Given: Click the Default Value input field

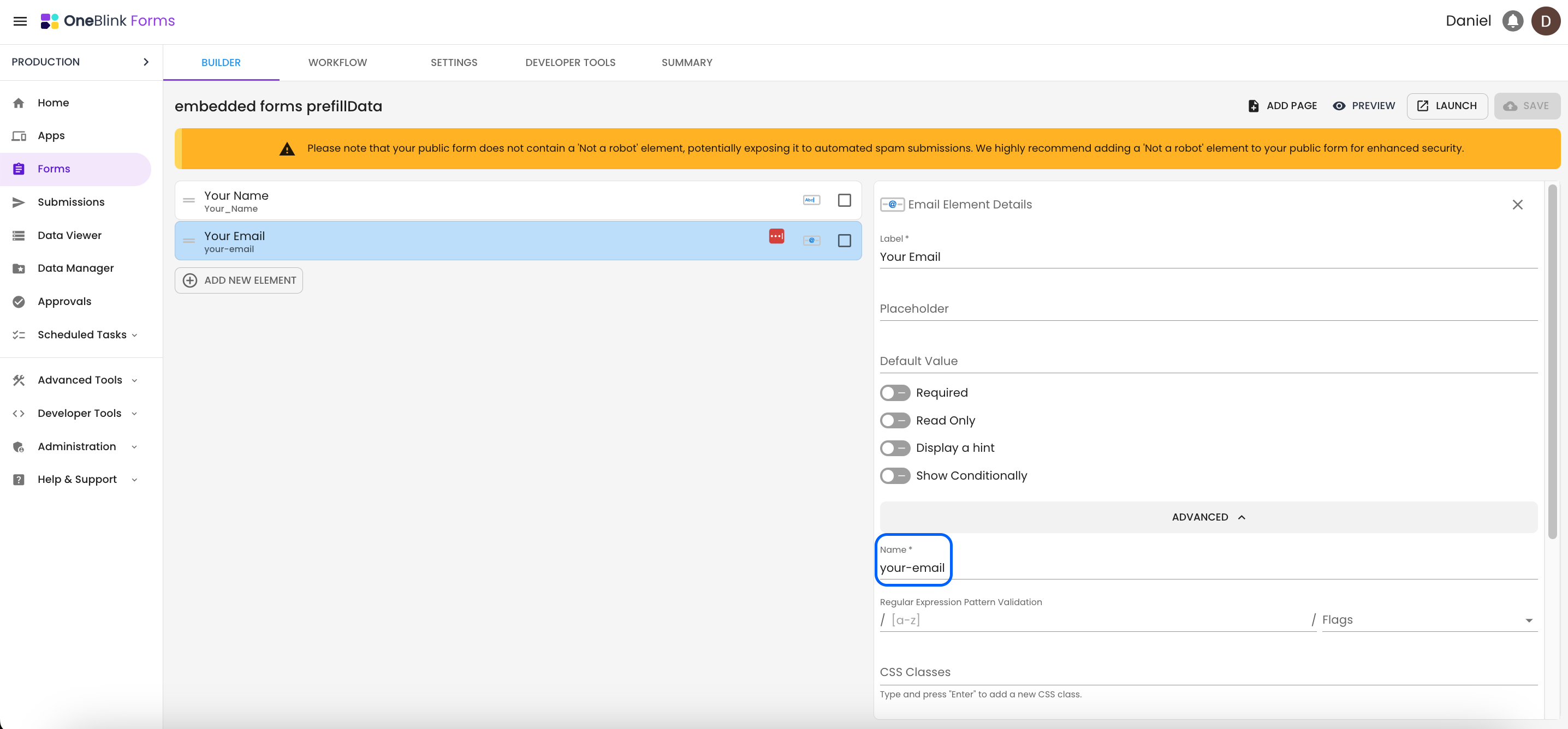Looking at the screenshot, I should (1208, 361).
